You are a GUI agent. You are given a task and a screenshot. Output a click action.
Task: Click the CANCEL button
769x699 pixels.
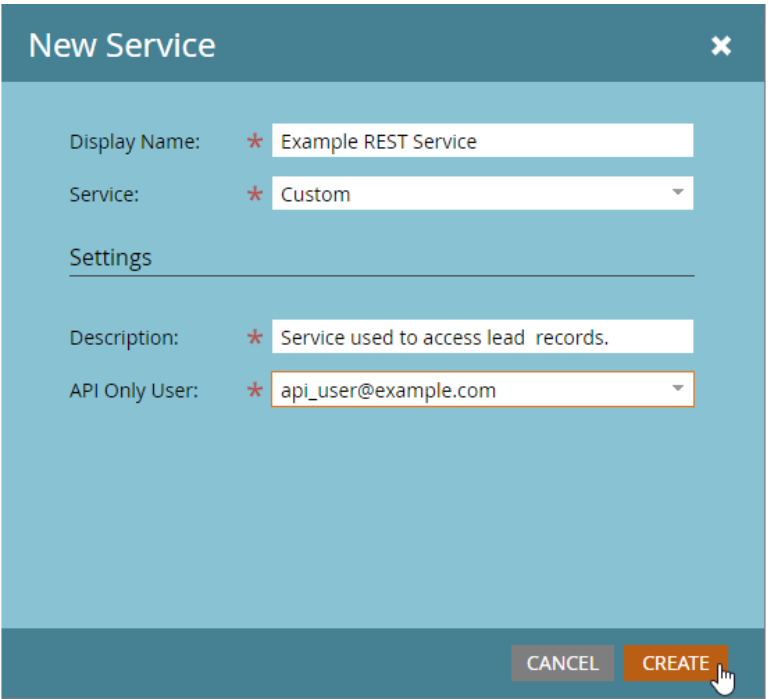(563, 663)
